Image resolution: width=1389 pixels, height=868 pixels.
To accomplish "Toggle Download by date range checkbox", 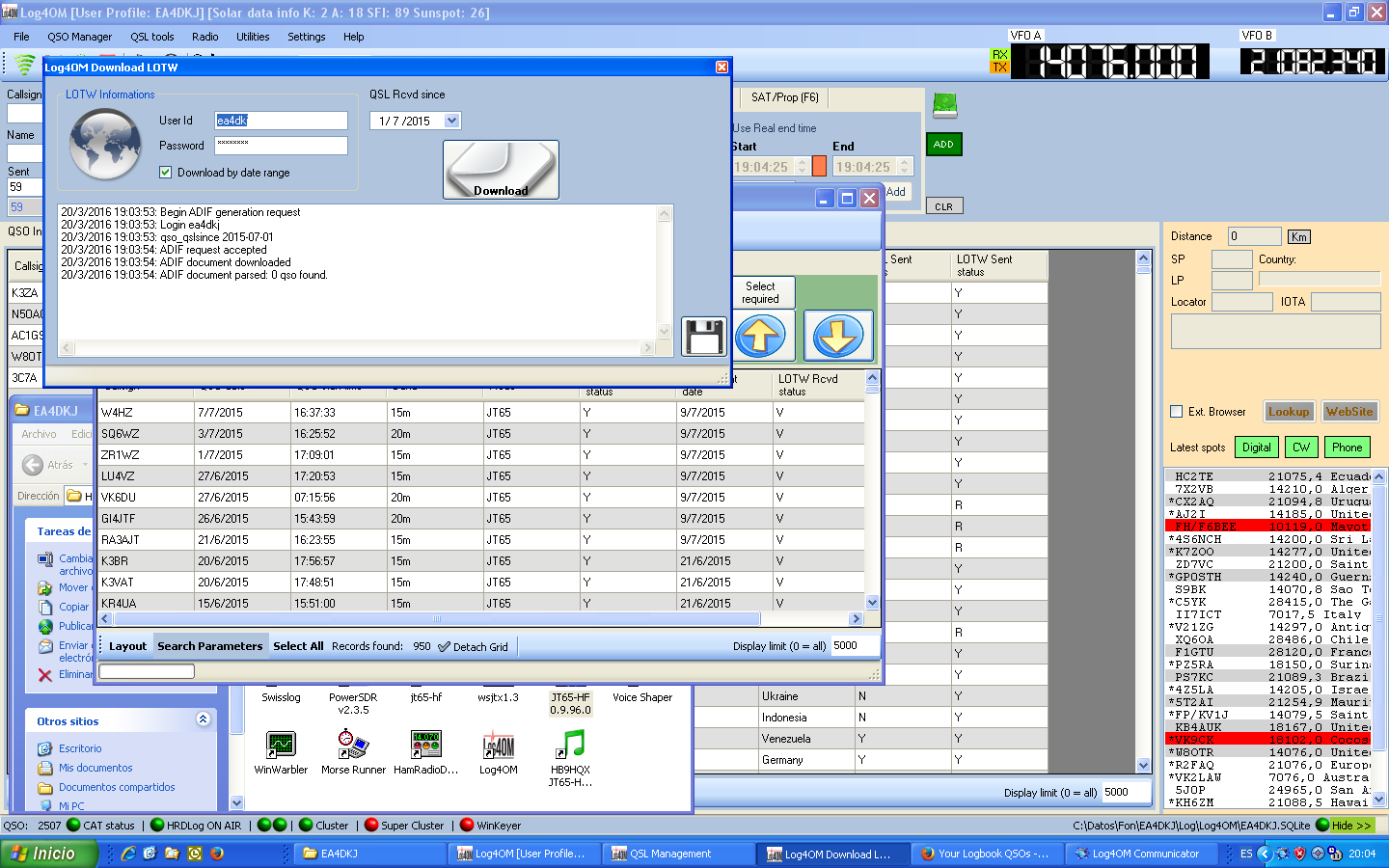I will 165,173.
